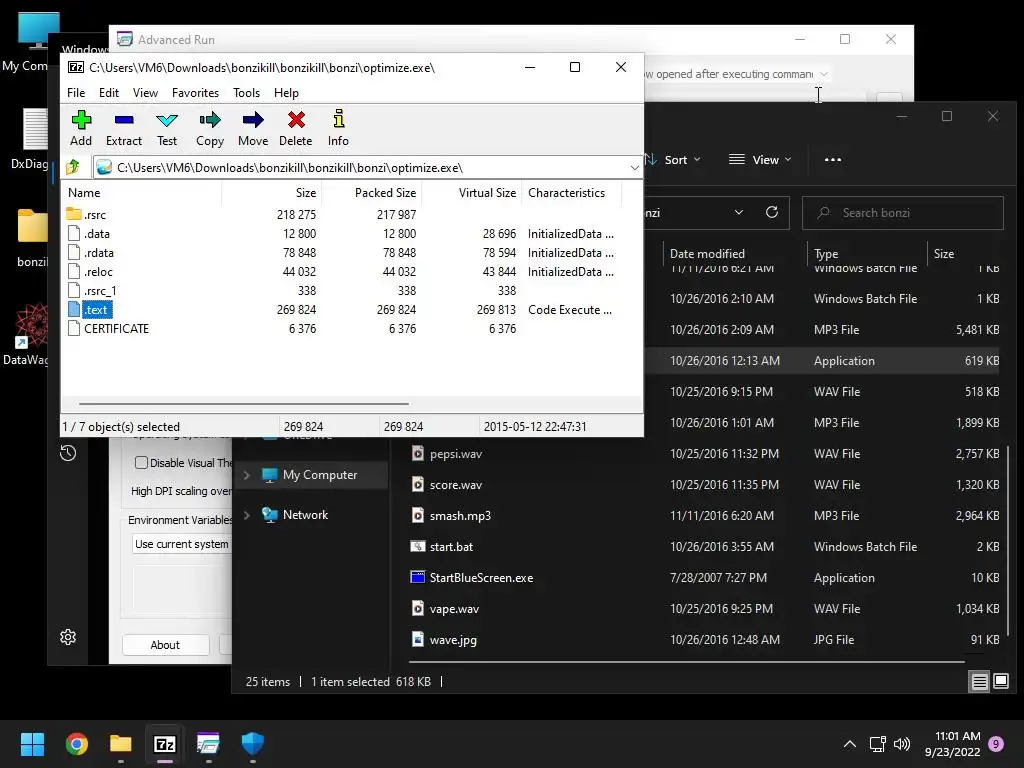Expand the Network tree node
Screen dimensions: 1024x768
[247, 515]
